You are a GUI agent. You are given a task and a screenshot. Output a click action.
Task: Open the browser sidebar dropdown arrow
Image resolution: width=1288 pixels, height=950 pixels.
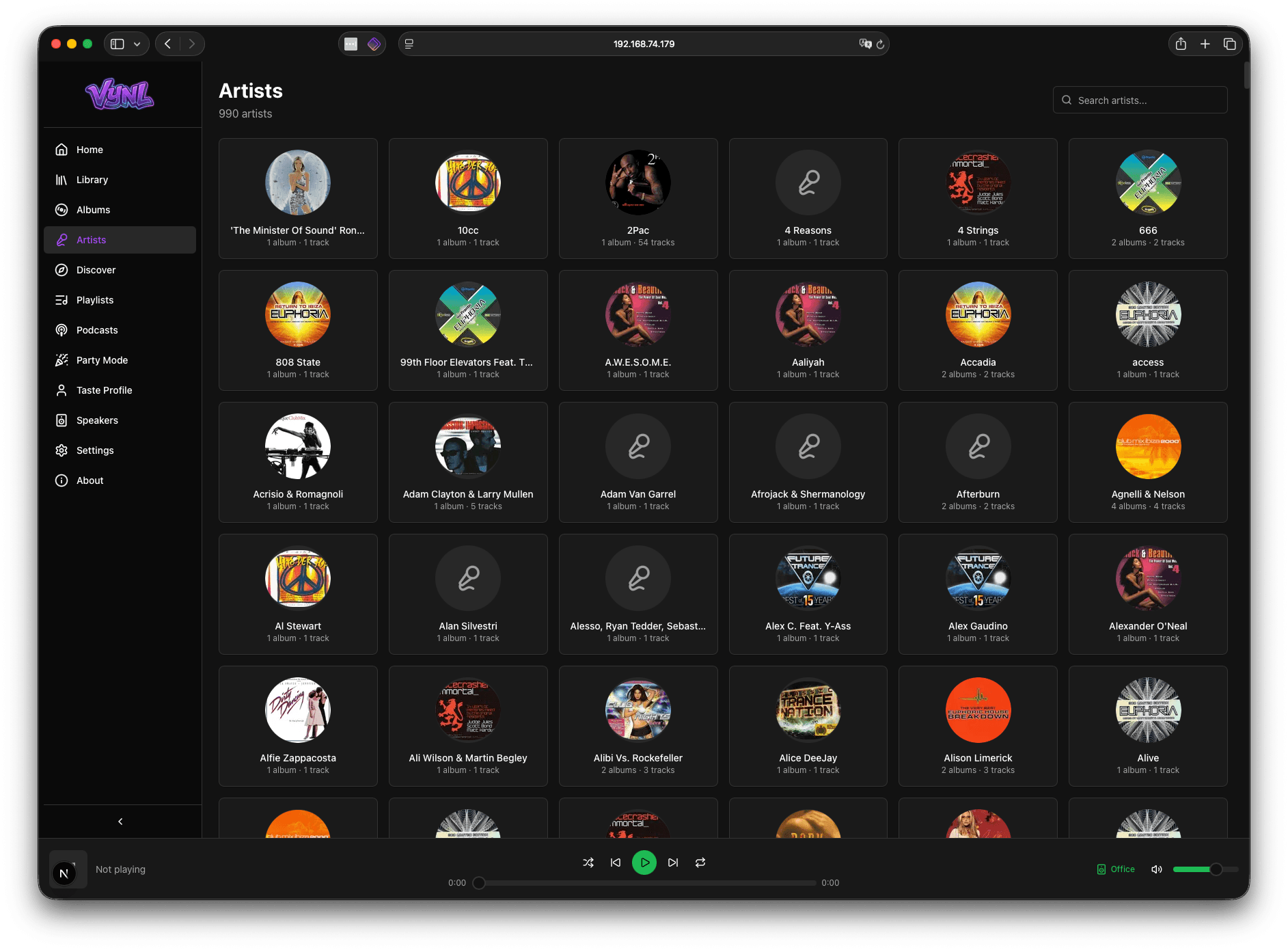137,44
